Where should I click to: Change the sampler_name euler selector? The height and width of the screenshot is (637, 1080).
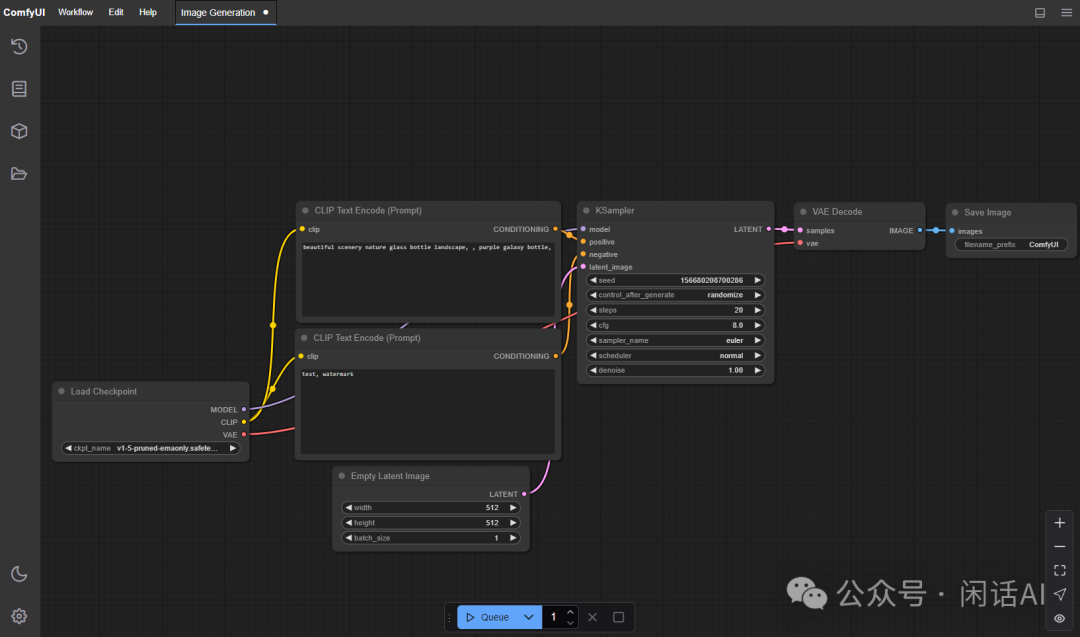click(676, 340)
